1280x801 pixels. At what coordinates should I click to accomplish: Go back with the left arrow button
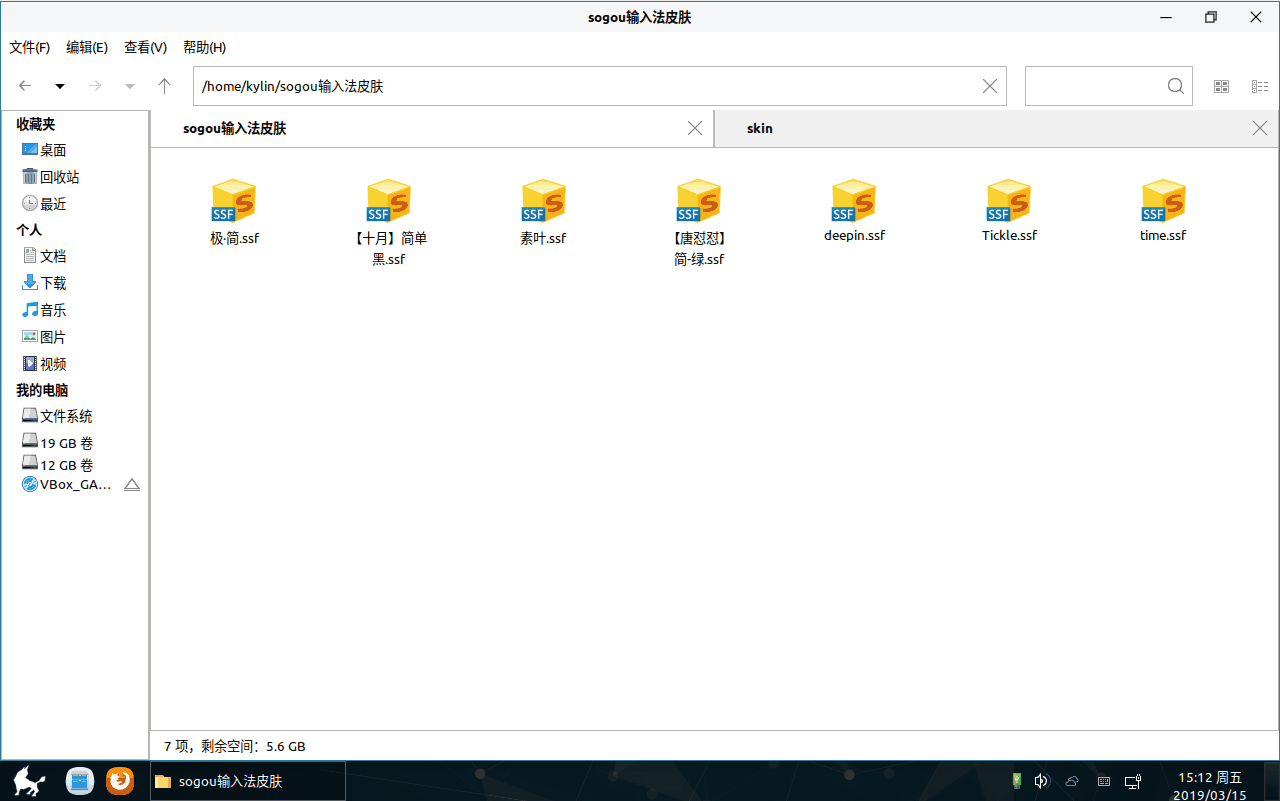click(25, 86)
